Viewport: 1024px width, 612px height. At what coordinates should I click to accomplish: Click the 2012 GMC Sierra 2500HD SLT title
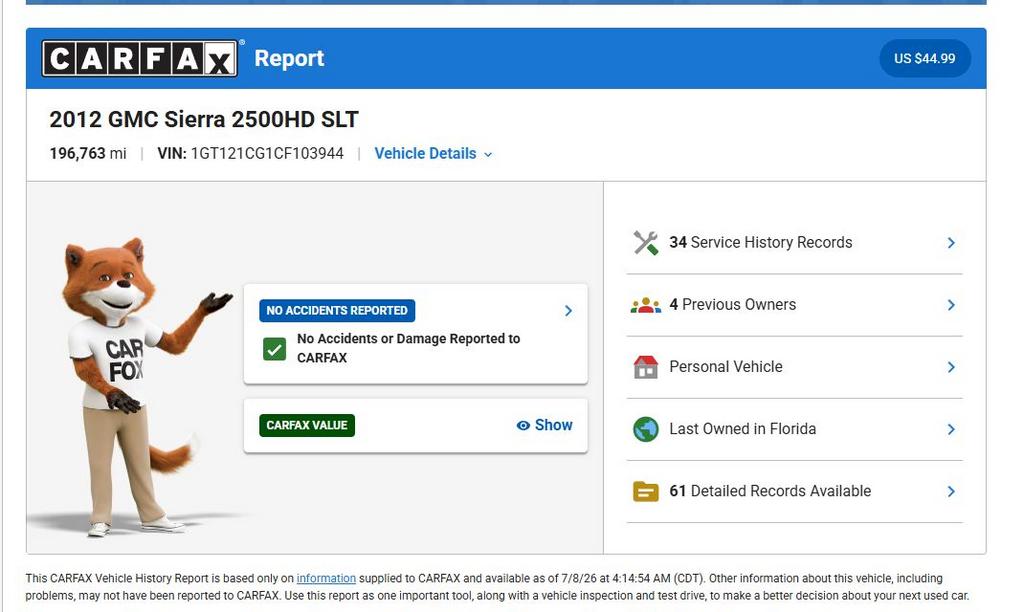pos(204,120)
